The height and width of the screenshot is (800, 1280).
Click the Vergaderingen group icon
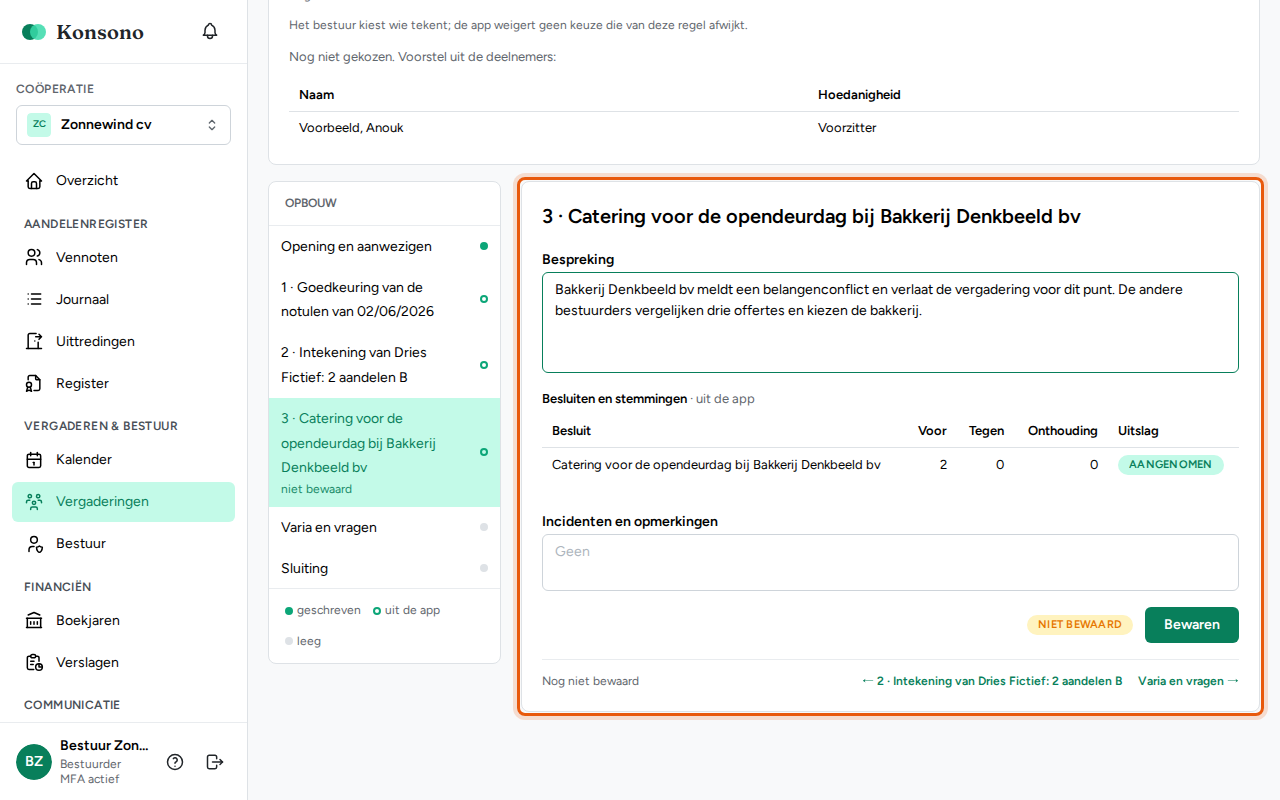coord(34,502)
